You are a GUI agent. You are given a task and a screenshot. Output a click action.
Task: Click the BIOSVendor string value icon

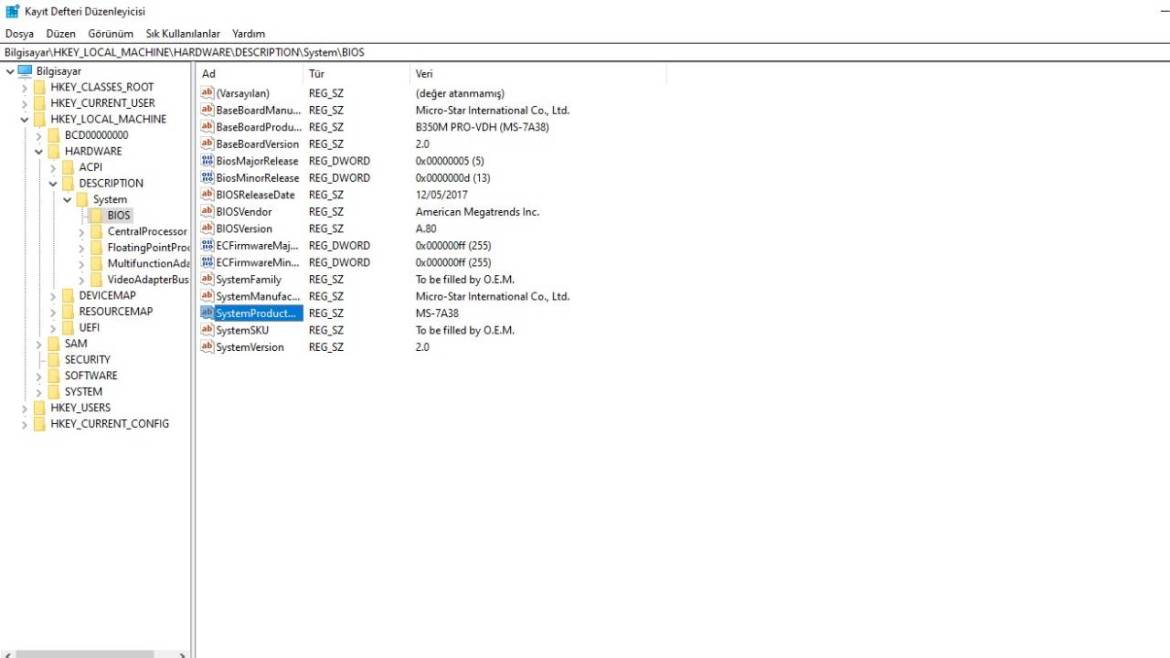click(x=208, y=212)
